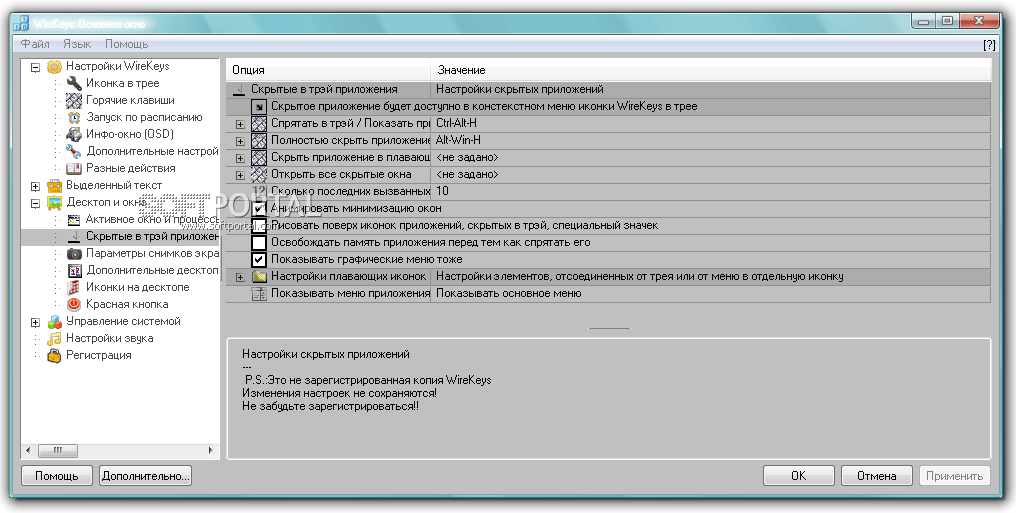1016x513 pixels.
Task: Expand the Управление системой tree node
Action: click(36, 322)
